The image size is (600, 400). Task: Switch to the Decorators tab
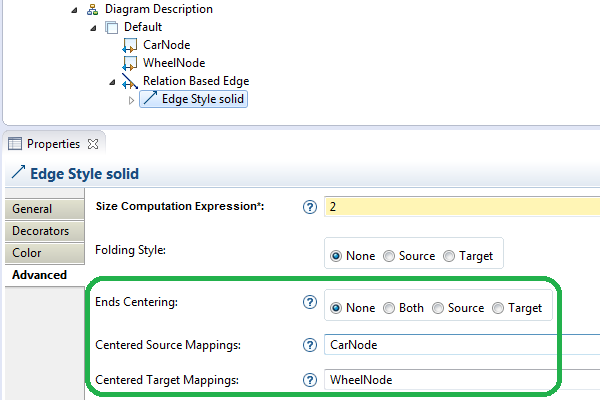pos(41,231)
